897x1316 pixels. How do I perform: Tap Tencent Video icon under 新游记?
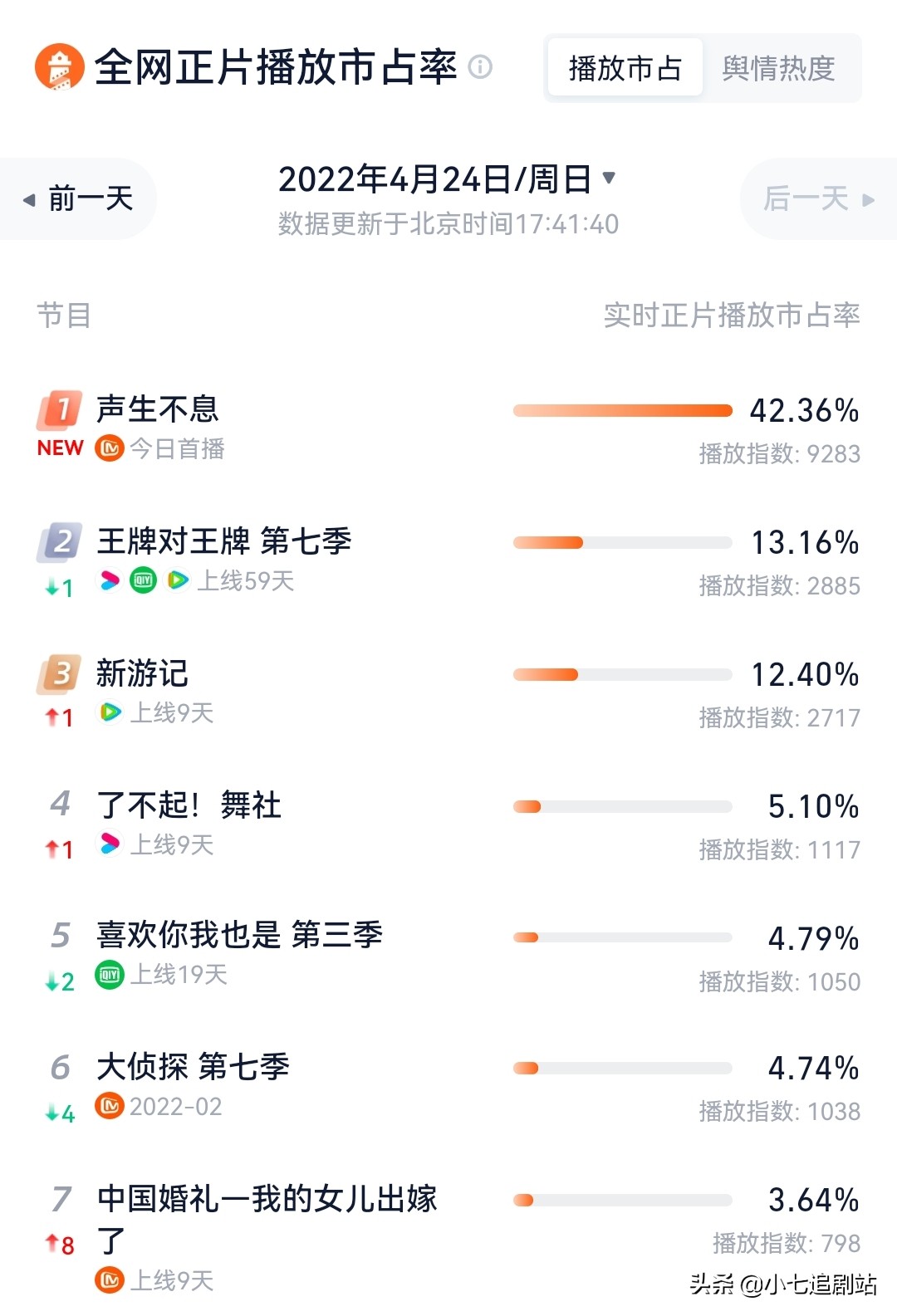point(110,712)
